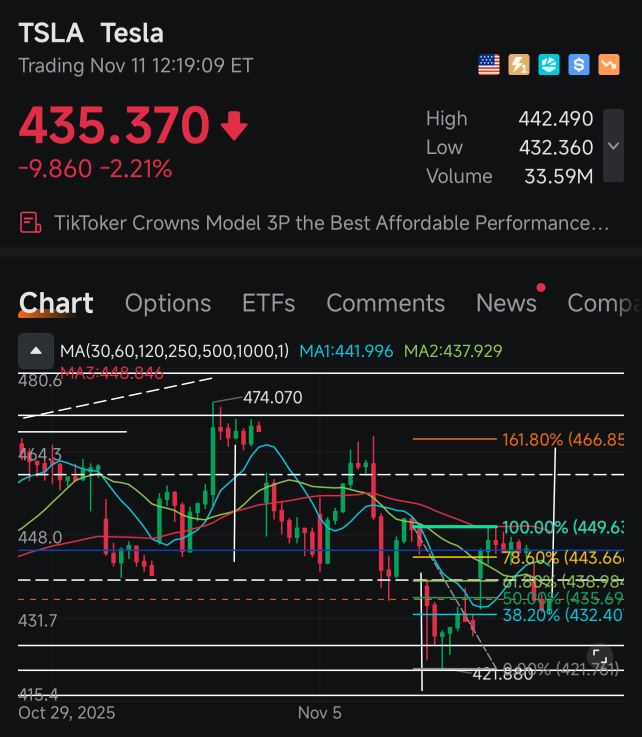
Task: Switch to the ETFs tab
Action: click(269, 303)
